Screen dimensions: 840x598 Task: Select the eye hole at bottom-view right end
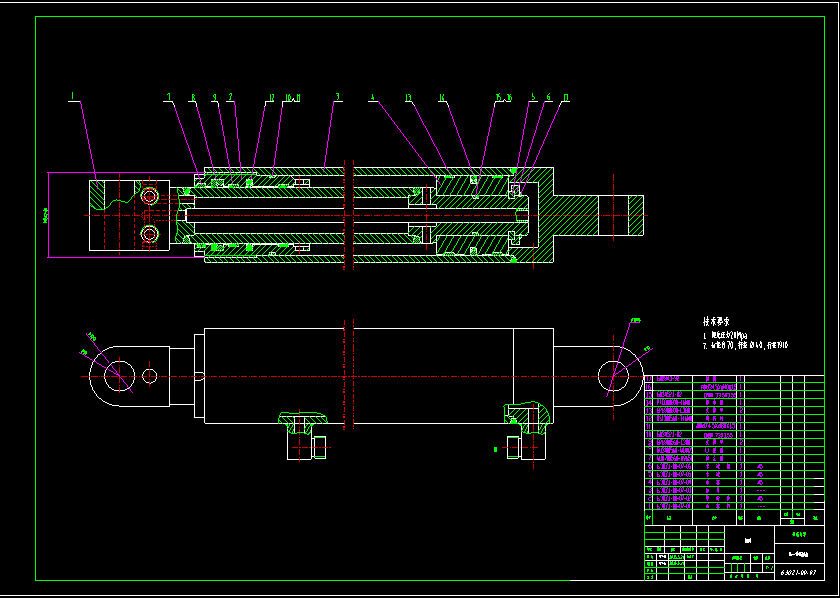[x=613, y=376]
